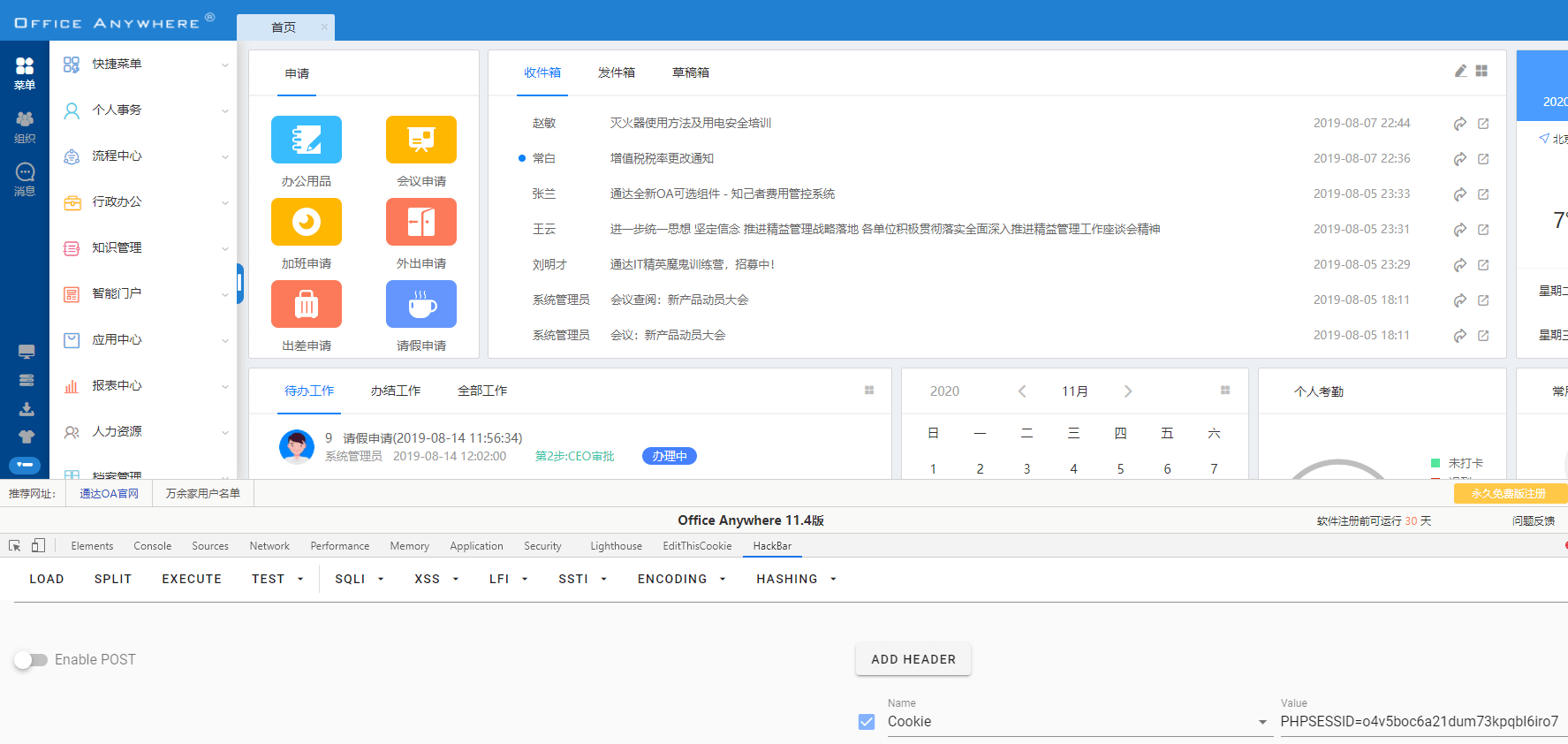Screen dimensions: 1568x744
Task: Open the 通达OA官网 link
Action: (x=109, y=494)
